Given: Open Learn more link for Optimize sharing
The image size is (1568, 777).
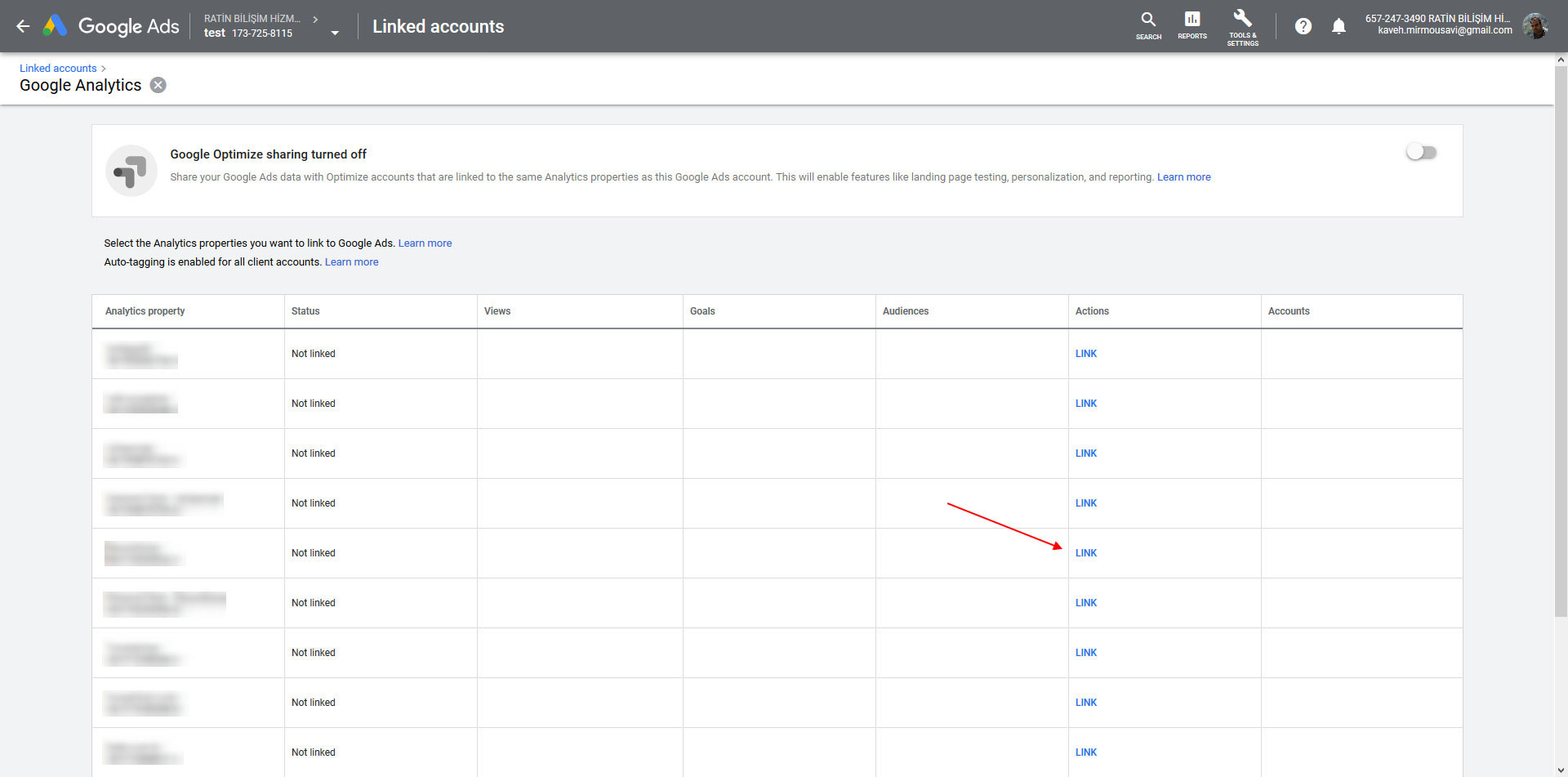Looking at the screenshot, I should (1183, 176).
